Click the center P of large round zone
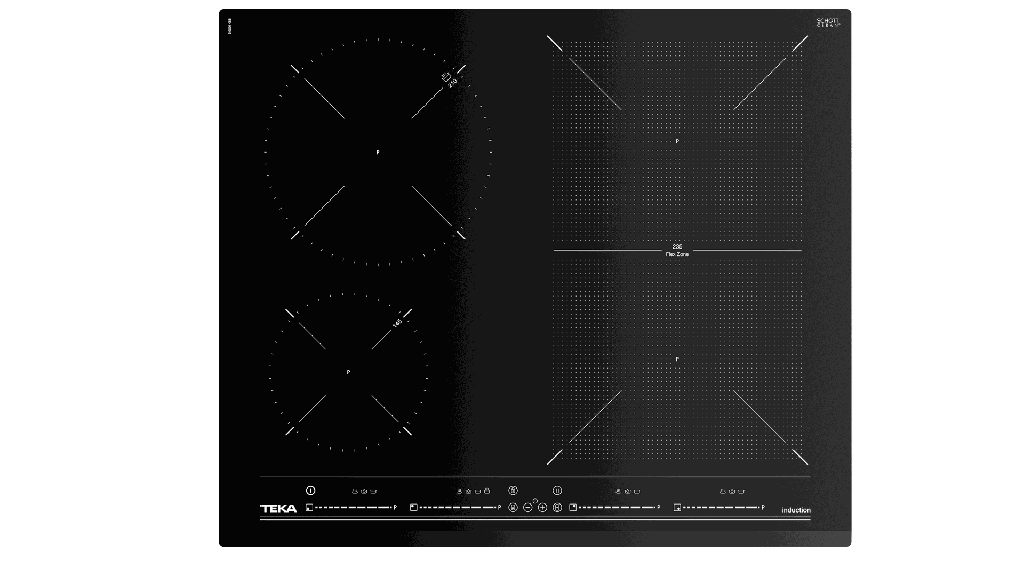The image size is (1024, 576). (x=378, y=152)
